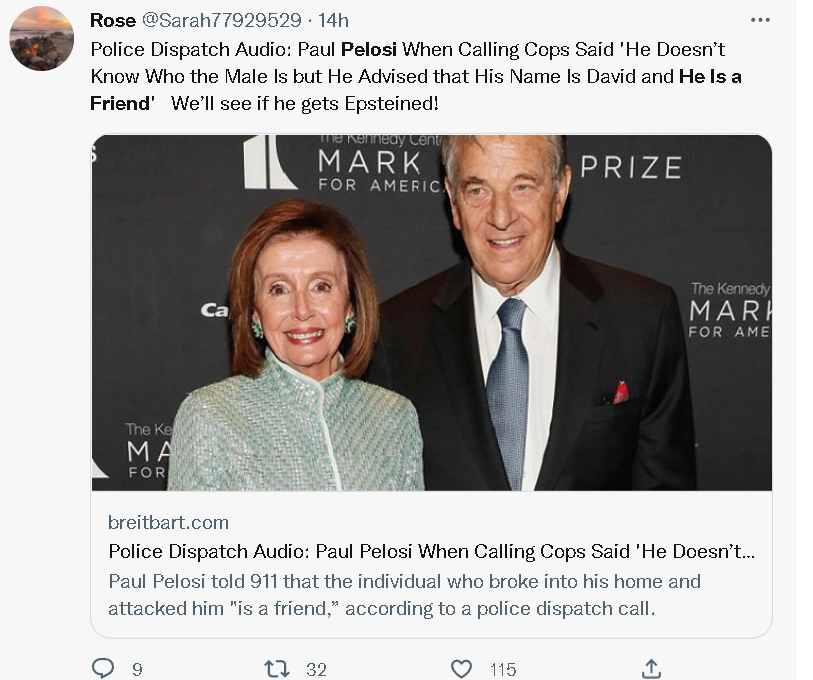This screenshot has width=813, height=680.
Task: Open the card headline "Police Dispatch Audio"
Action: pyautogui.click(x=431, y=551)
